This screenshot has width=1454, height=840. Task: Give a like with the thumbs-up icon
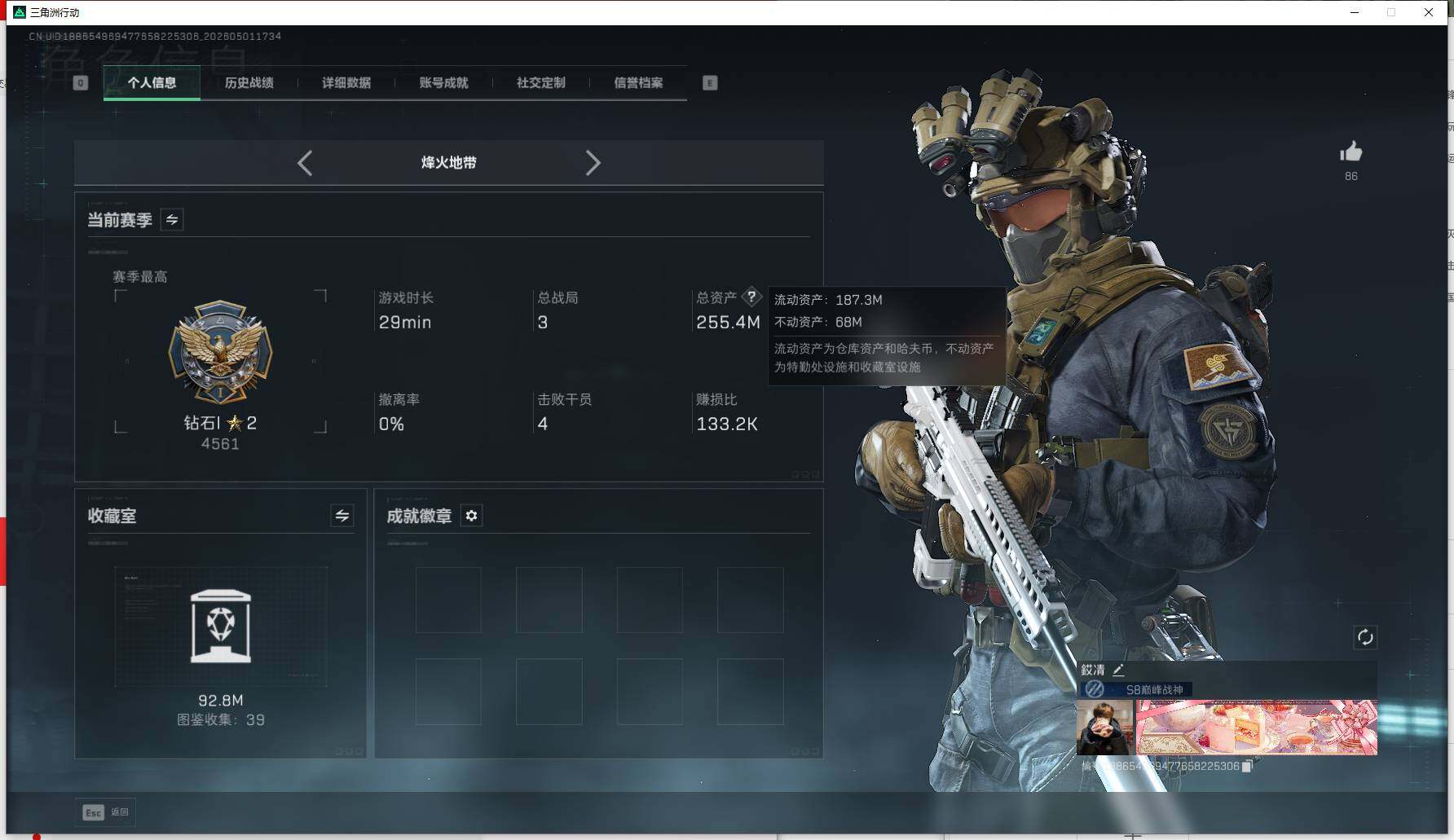1350,152
